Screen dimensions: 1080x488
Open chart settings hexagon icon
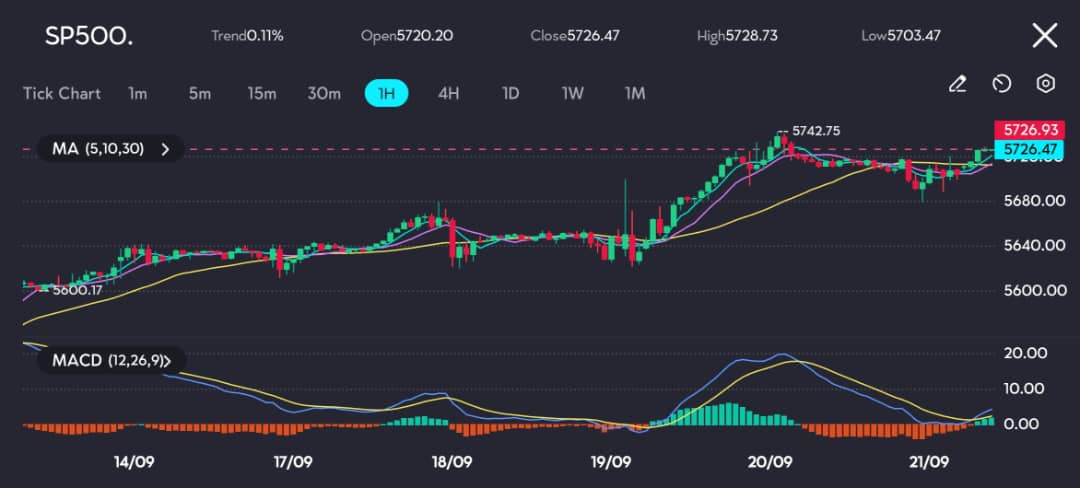(x=1046, y=84)
